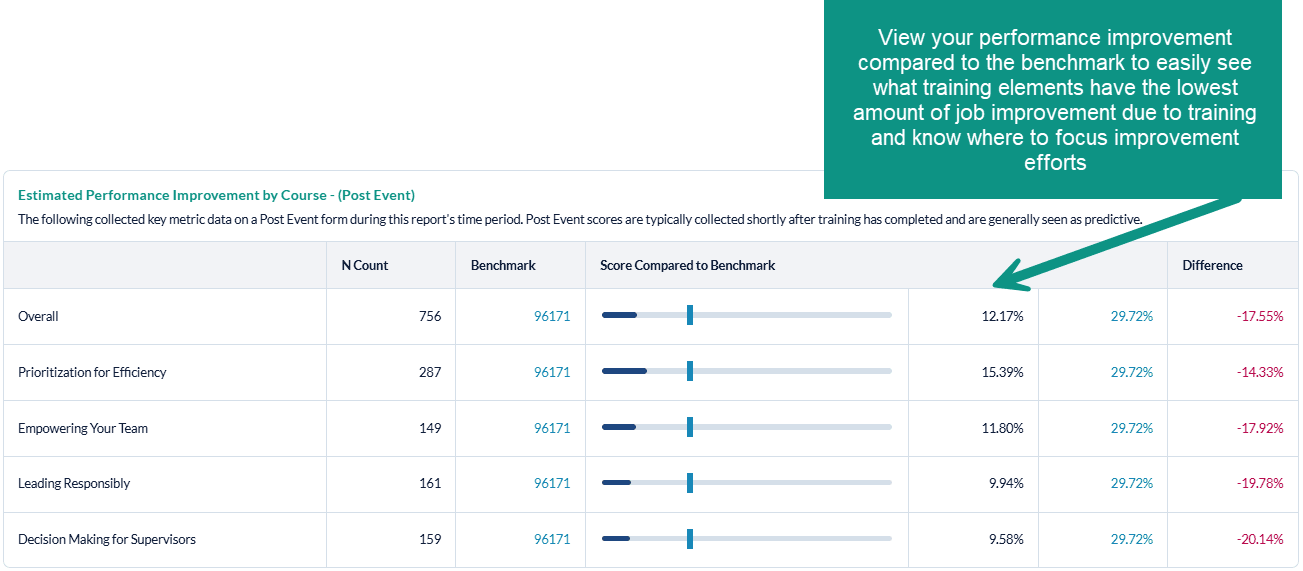The image size is (1303, 571).
Task: Click the 29.72% benchmark value in Overall row
Action: coord(1131,316)
